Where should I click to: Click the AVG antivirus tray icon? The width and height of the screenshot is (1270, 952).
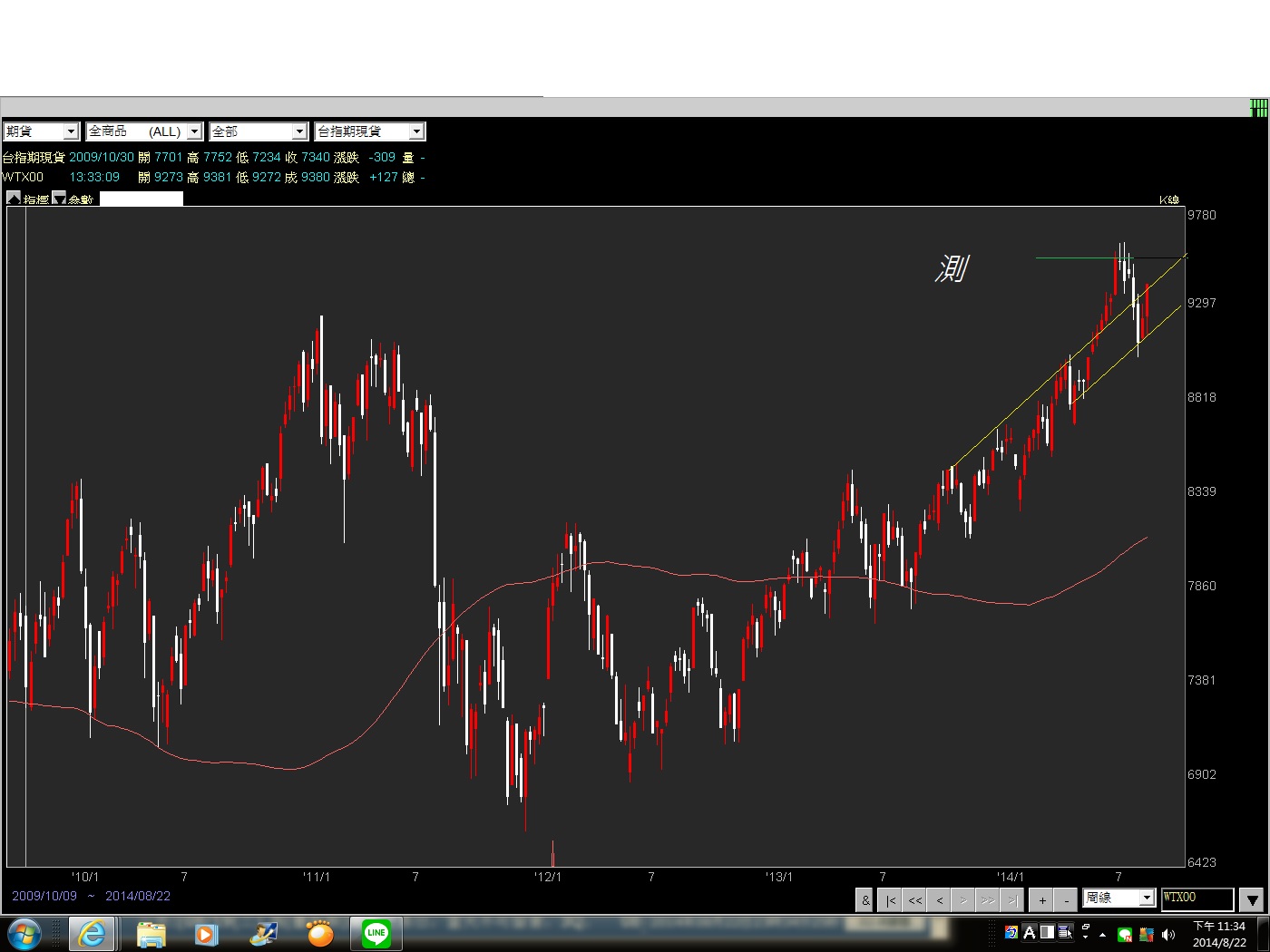coord(1147,935)
